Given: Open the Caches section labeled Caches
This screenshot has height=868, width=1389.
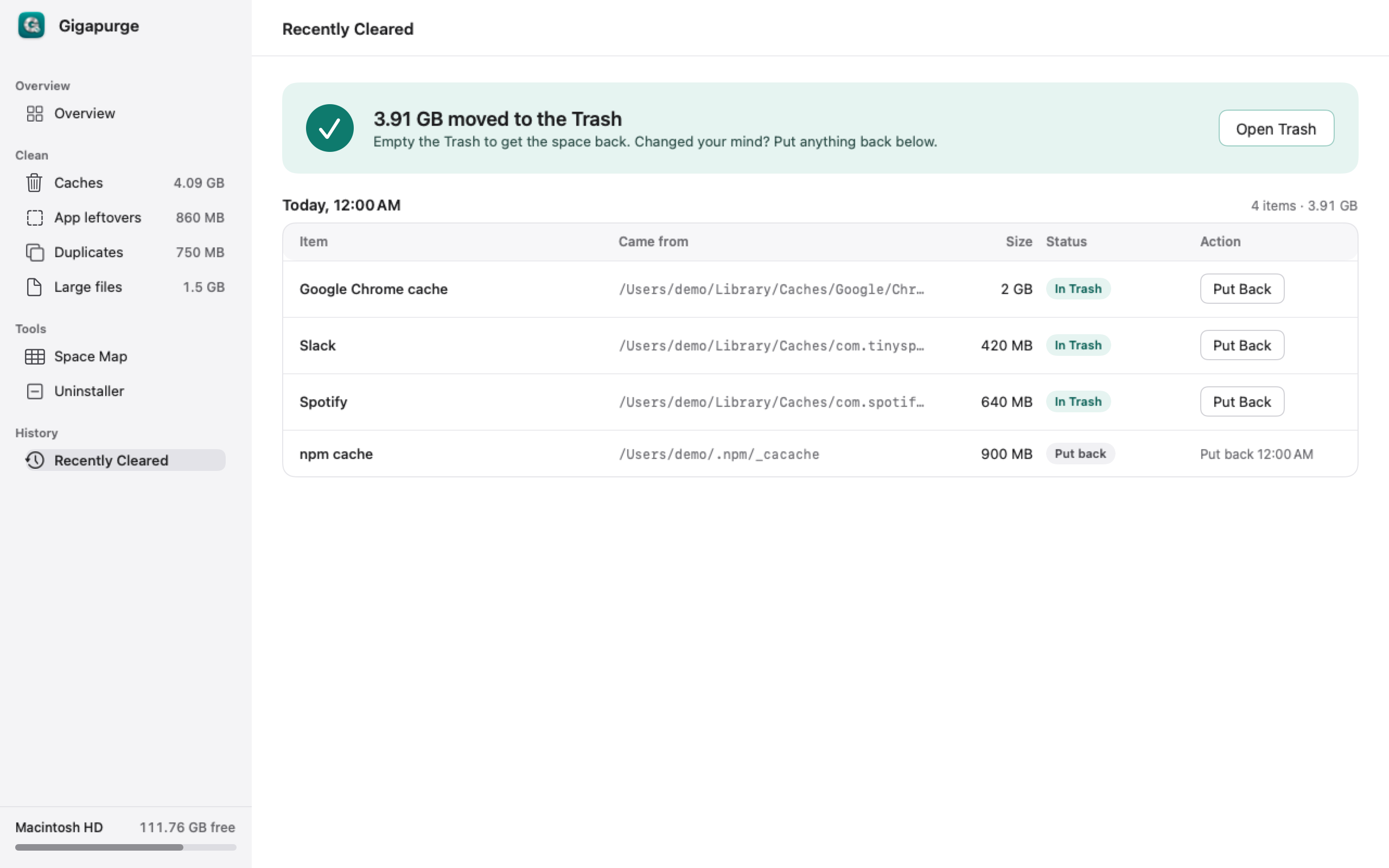Looking at the screenshot, I should coord(79,183).
